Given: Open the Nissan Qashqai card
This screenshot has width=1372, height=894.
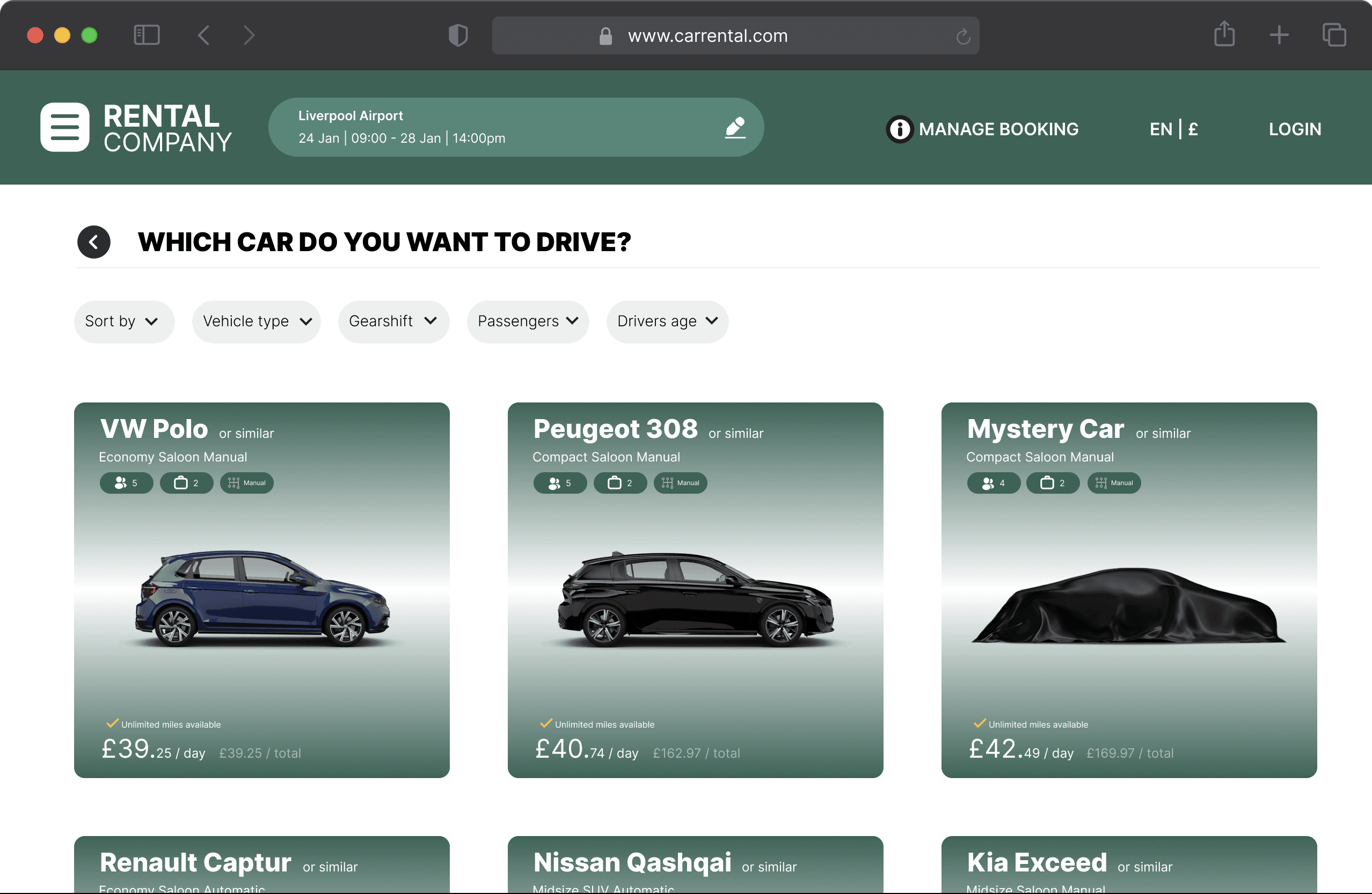Looking at the screenshot, I should [695, 864].
